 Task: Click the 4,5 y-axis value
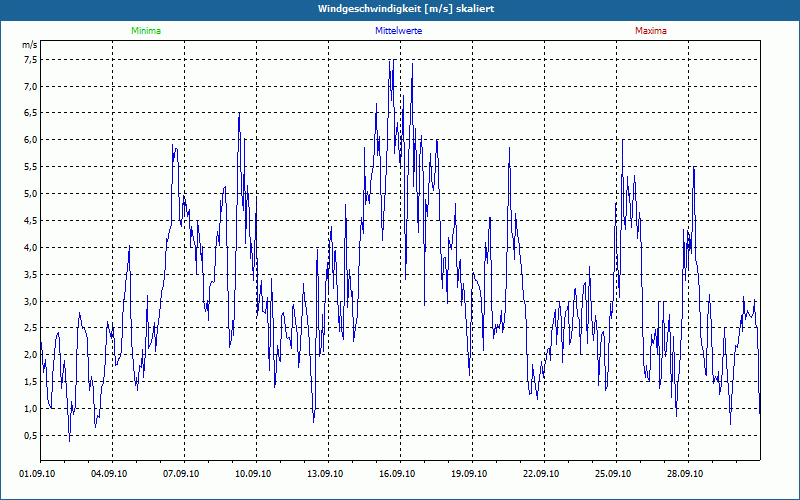(31, 220)
